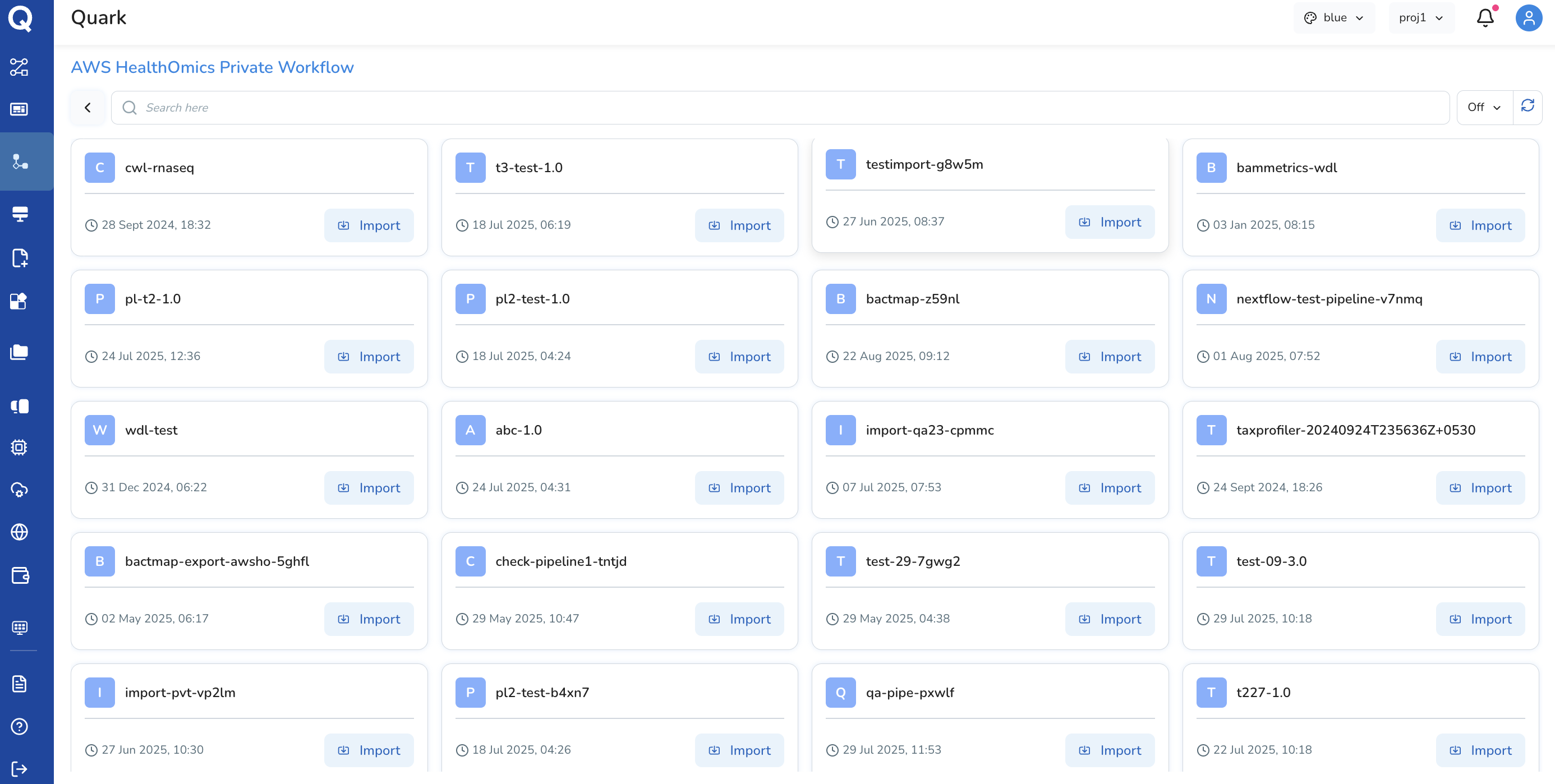Open the wallet sidebar icon
The width and height of the screenshot is (1555, 784).
pos(20,575)
